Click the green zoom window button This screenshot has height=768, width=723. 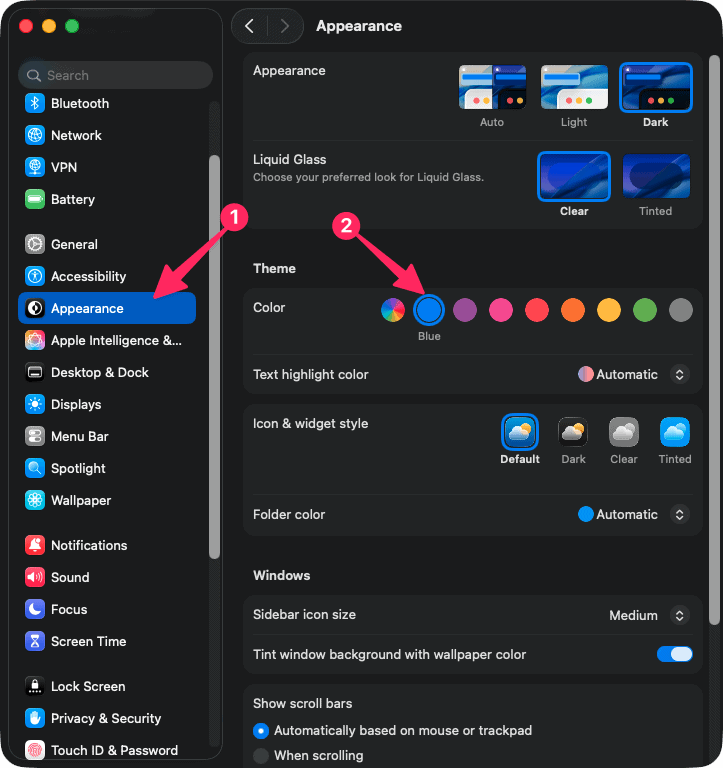(72, 26)
